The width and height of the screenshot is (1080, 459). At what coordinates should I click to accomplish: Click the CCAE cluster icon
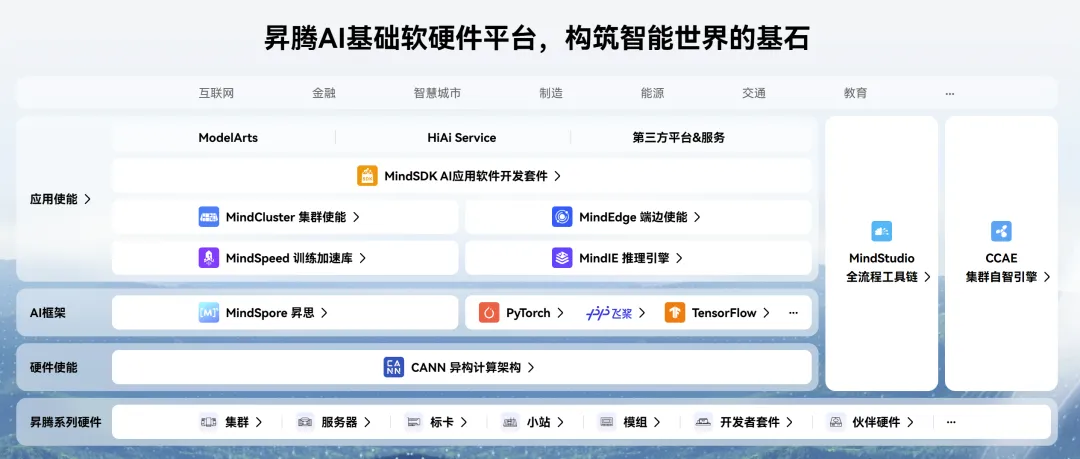1001,231
